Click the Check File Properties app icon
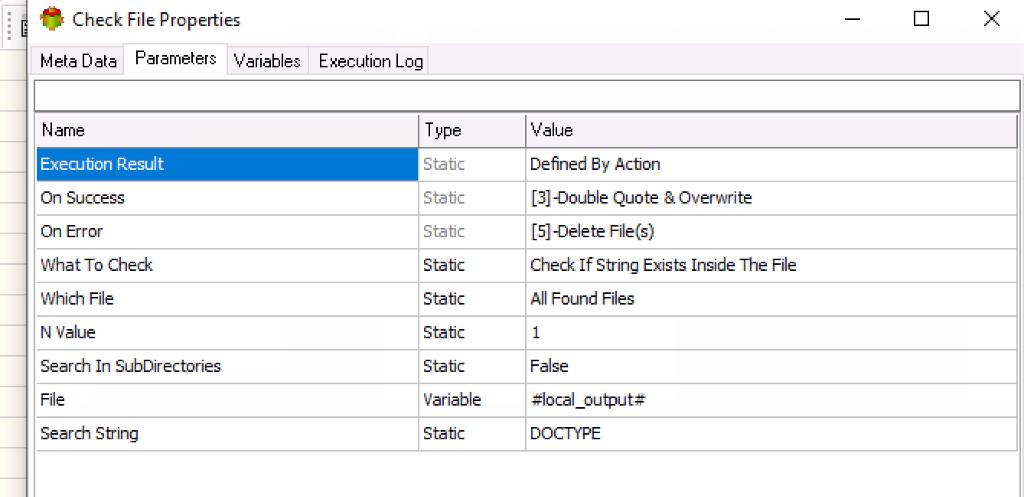1024x497 pixels. pyautogui.click(x=52, y=19)
